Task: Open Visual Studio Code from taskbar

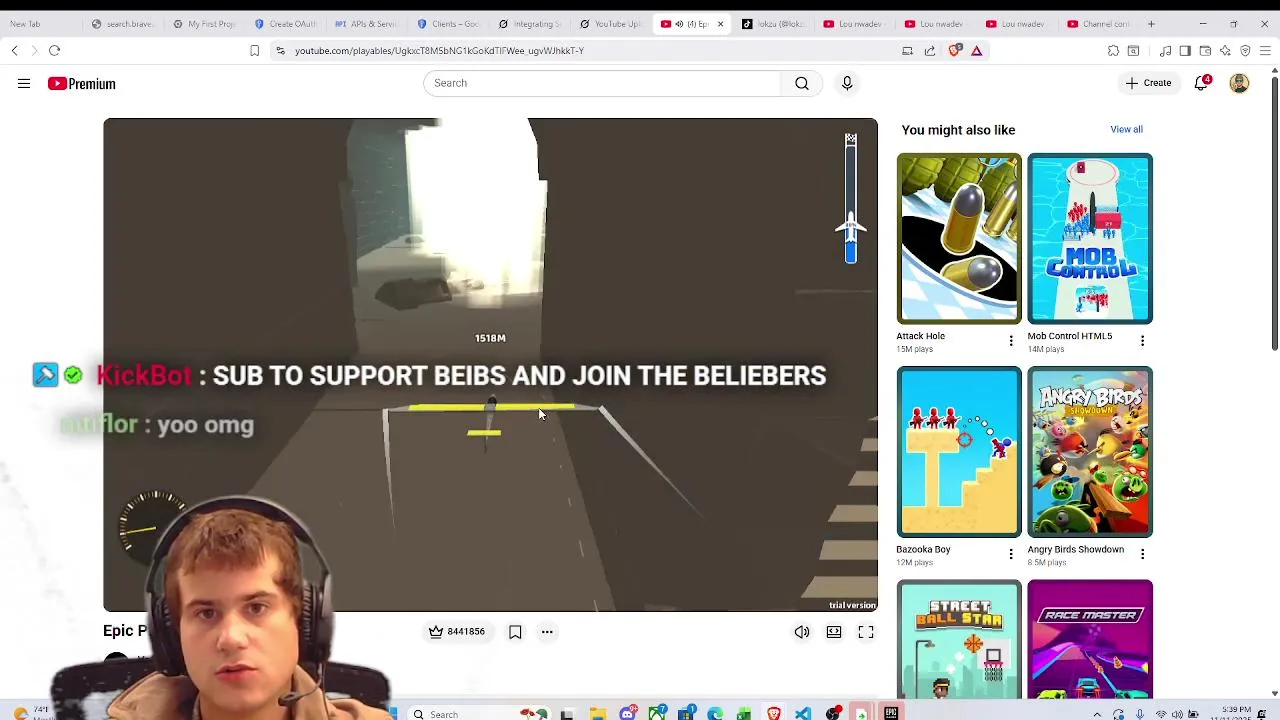Action: click(x=803, y=714)
